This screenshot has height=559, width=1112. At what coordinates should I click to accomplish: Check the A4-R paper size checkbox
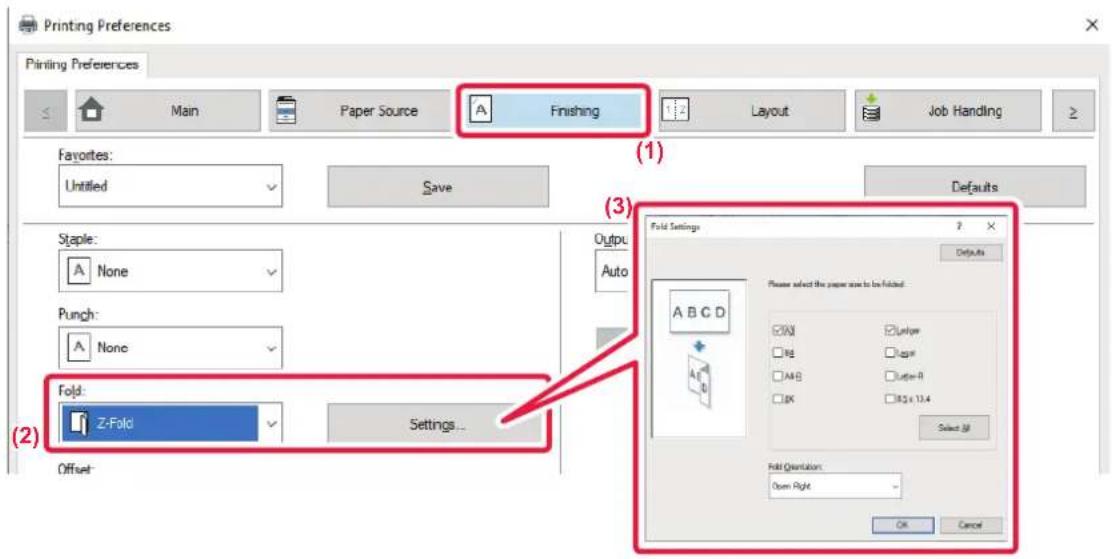[x=779, y=376]
